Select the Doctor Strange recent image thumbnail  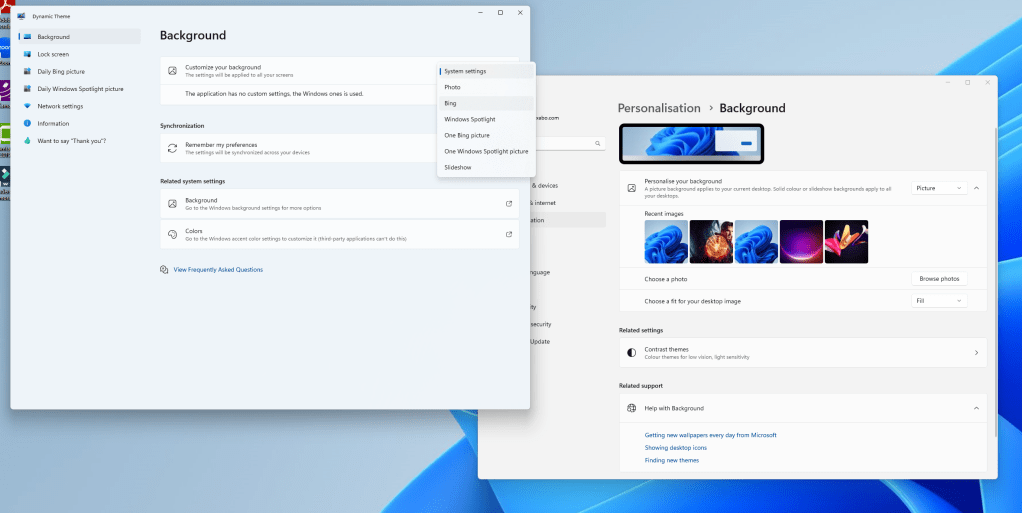[x=711, y=241]
